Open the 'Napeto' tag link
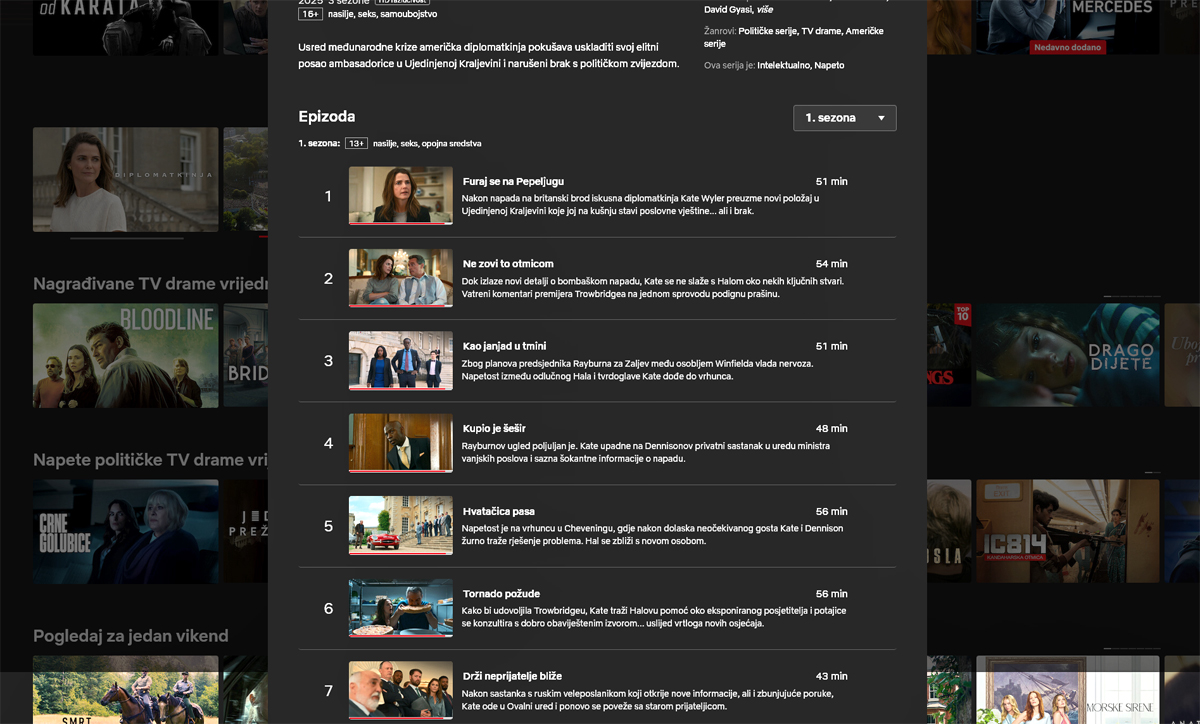The image size is (1200, 724). (830, 65)
